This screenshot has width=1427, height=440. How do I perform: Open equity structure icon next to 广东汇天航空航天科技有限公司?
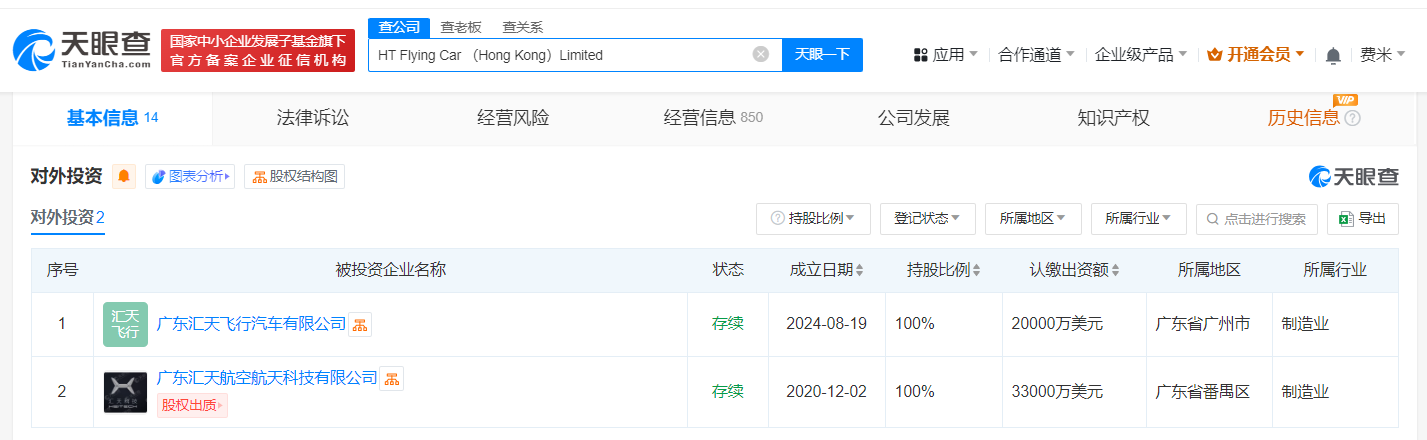tap(392, 378)
